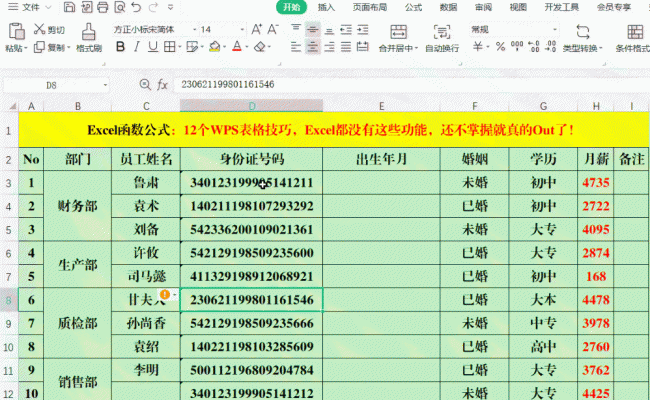This screenshot has width=650, height=400.
Task: Click the Save icon in the quick access bar
Action: (x=69, y=7)
